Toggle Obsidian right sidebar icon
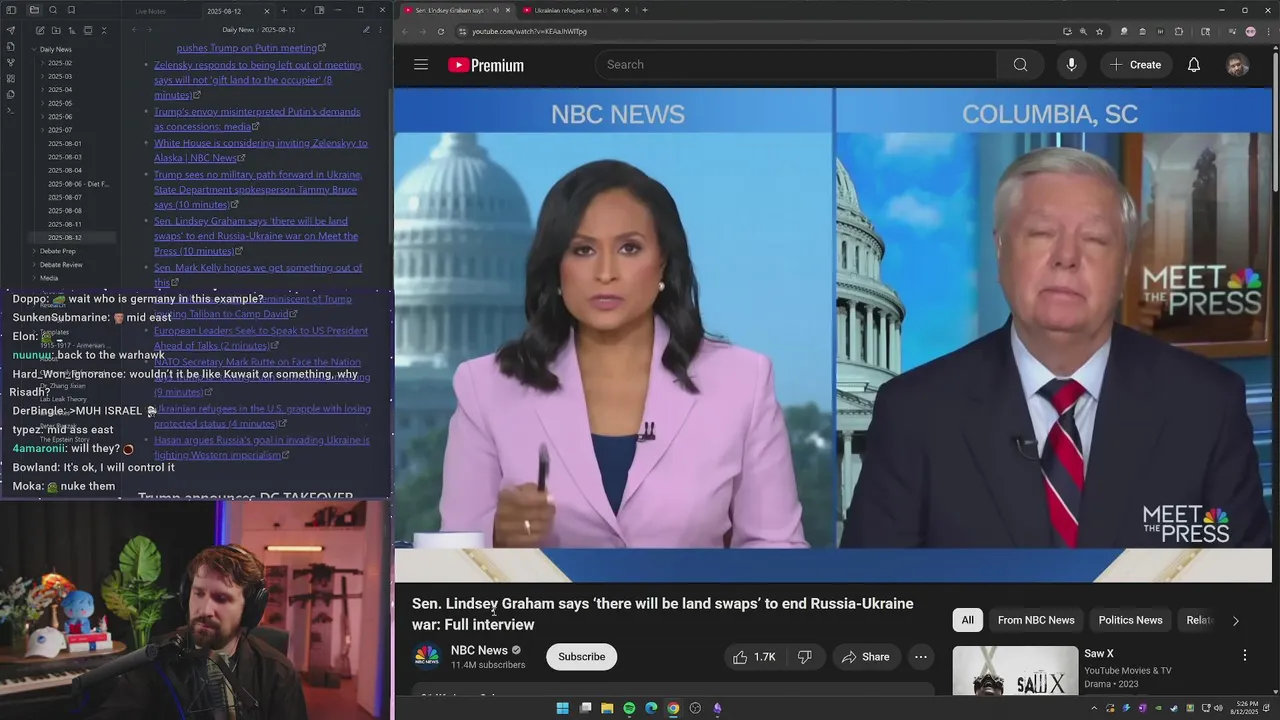 coord(319,10)
